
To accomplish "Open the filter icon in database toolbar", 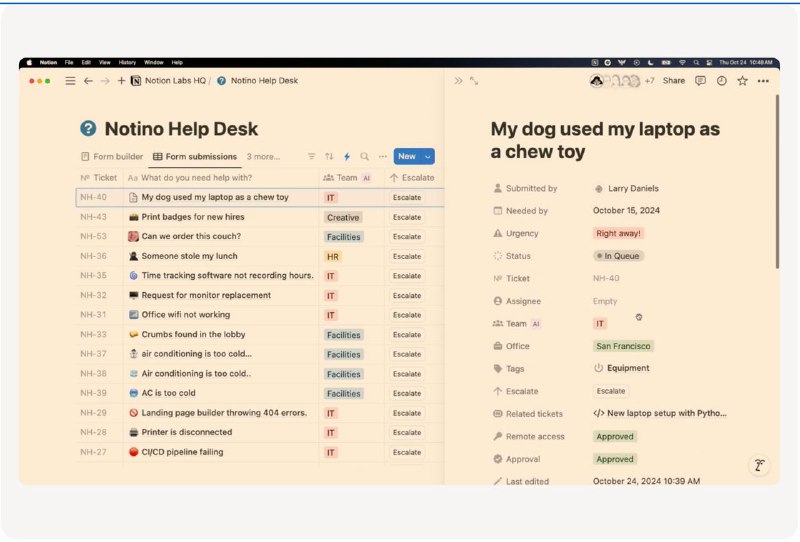I will (x=311, y=156).
